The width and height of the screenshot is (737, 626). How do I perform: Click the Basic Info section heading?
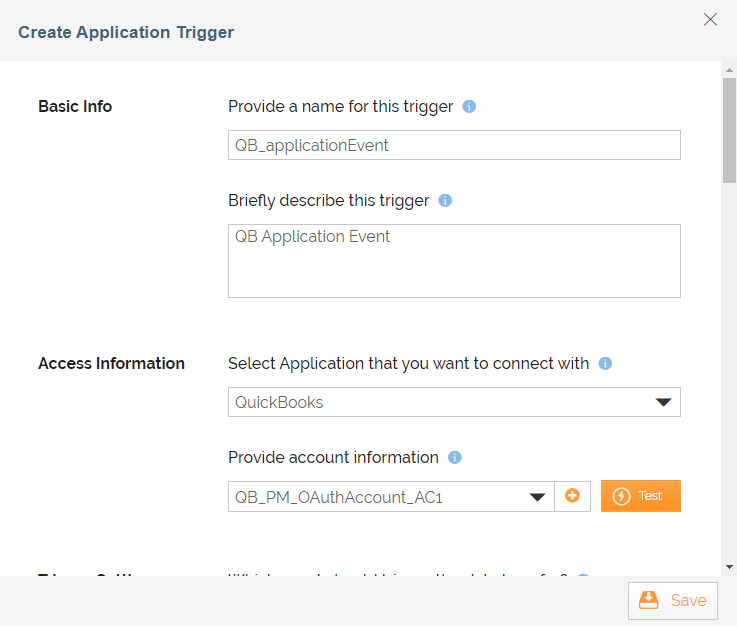click(x=75, y=106)
